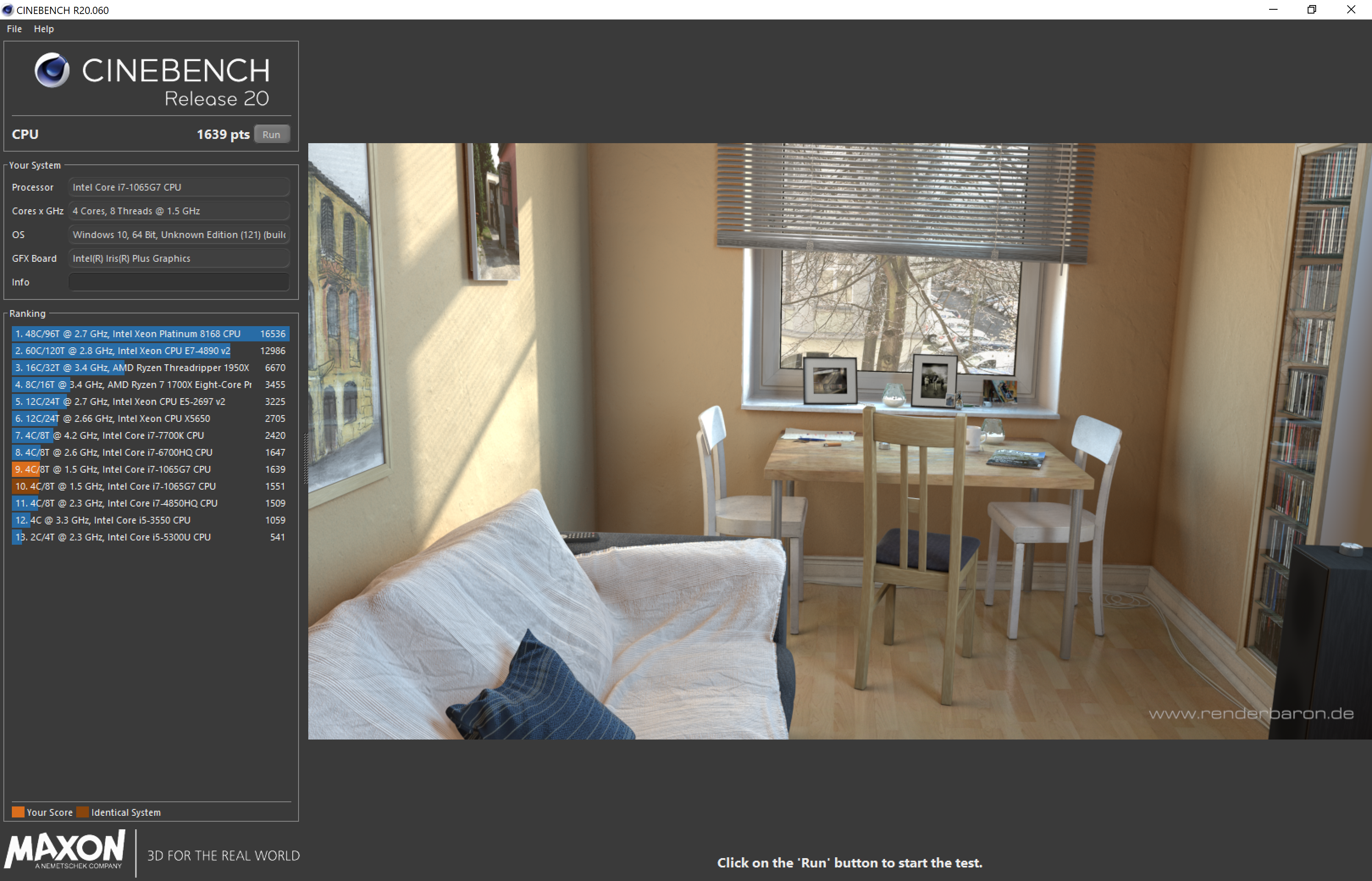Click the brown Identical System legend swatch
This screenshot has height=881, width=1372.
82,812
